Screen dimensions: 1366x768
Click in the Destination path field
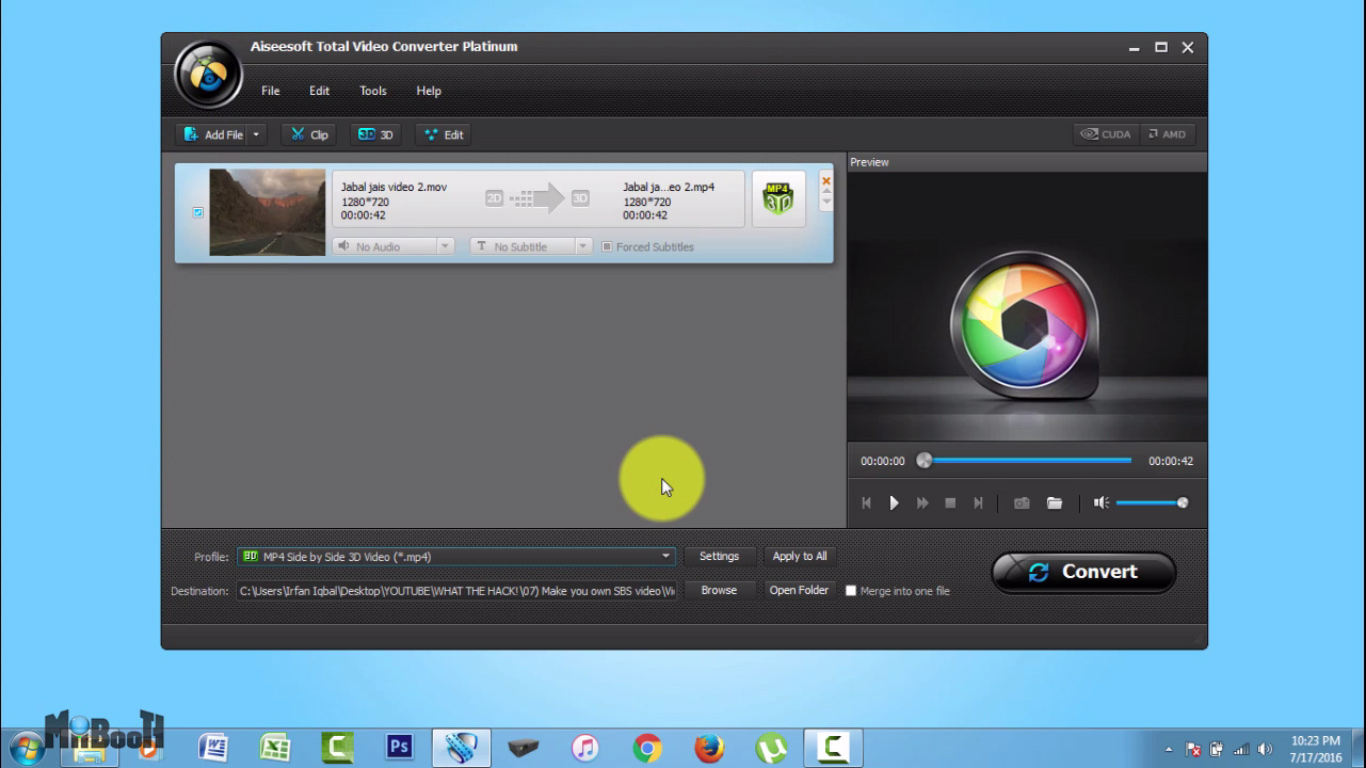[x=456, y=591]
